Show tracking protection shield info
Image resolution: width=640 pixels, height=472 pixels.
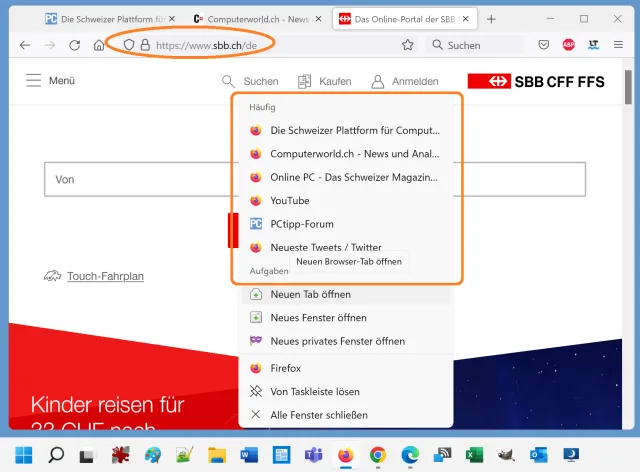pos(129,45)
